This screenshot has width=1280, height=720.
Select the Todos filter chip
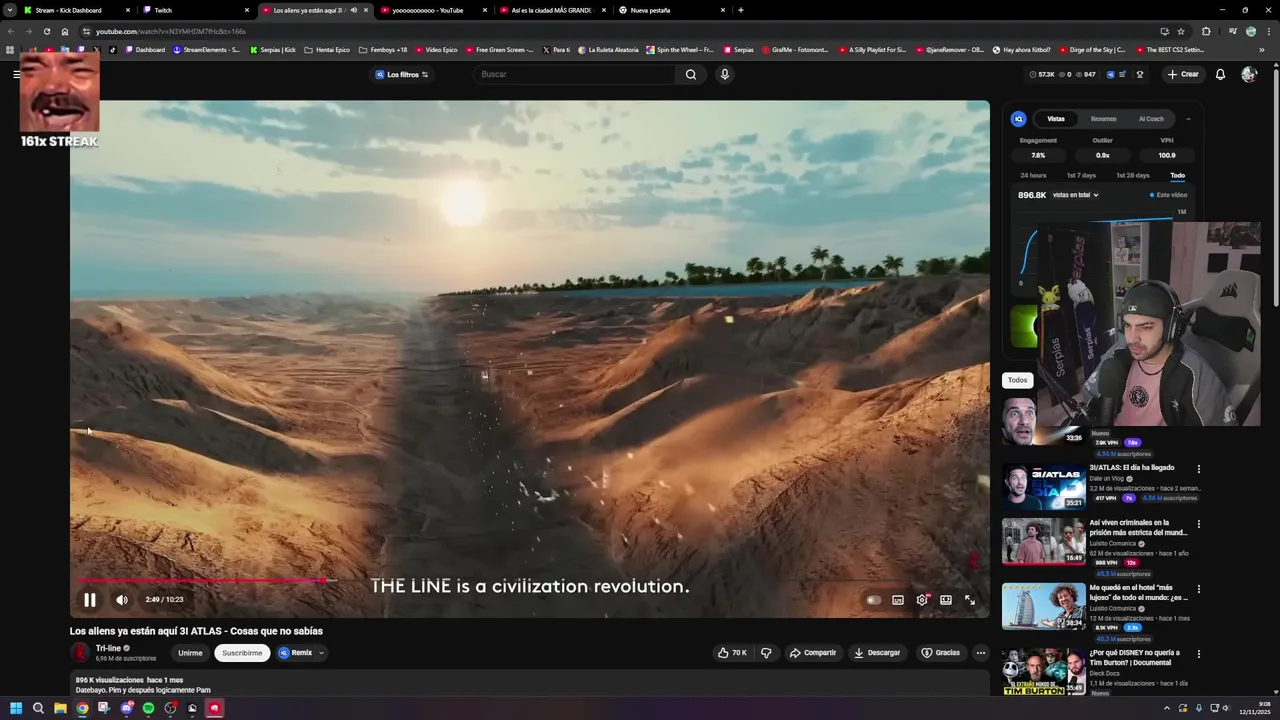pyautogui.click(x=1017, y=380)
